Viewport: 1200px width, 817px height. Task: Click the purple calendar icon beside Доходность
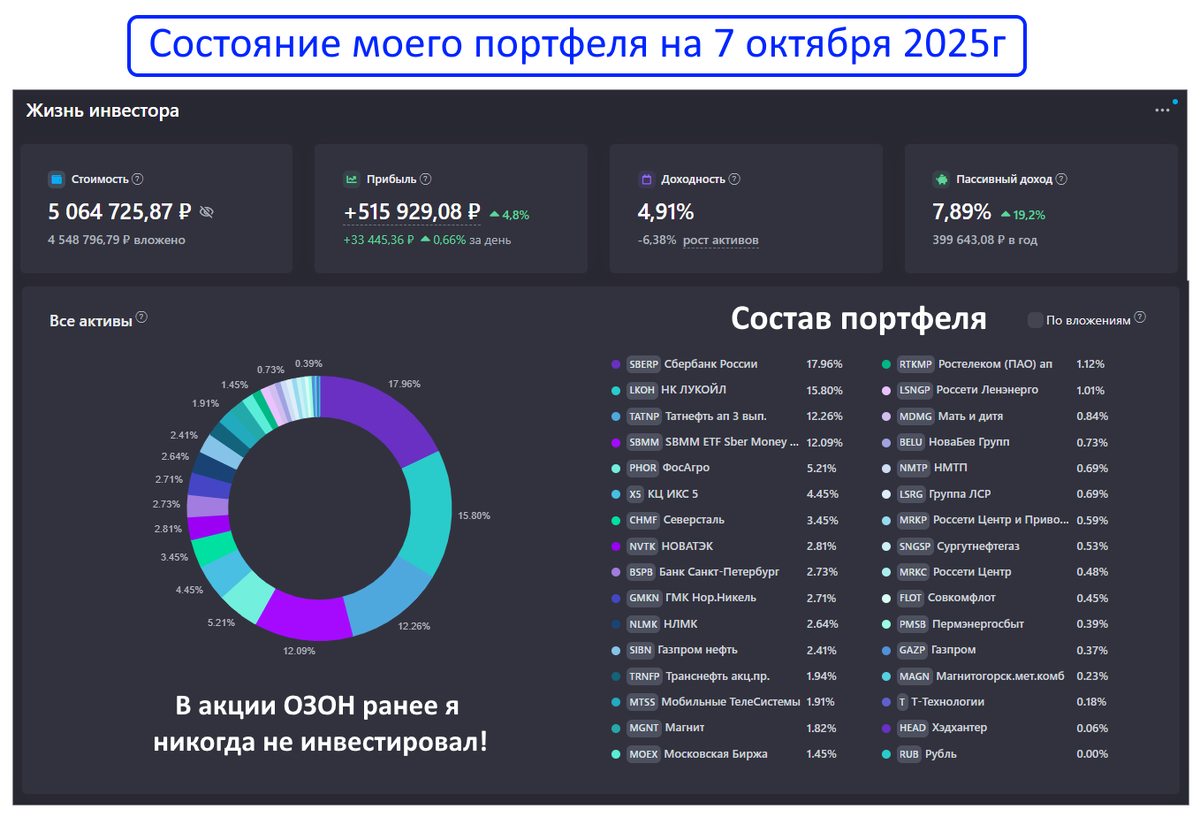click(x=647, y=180)
